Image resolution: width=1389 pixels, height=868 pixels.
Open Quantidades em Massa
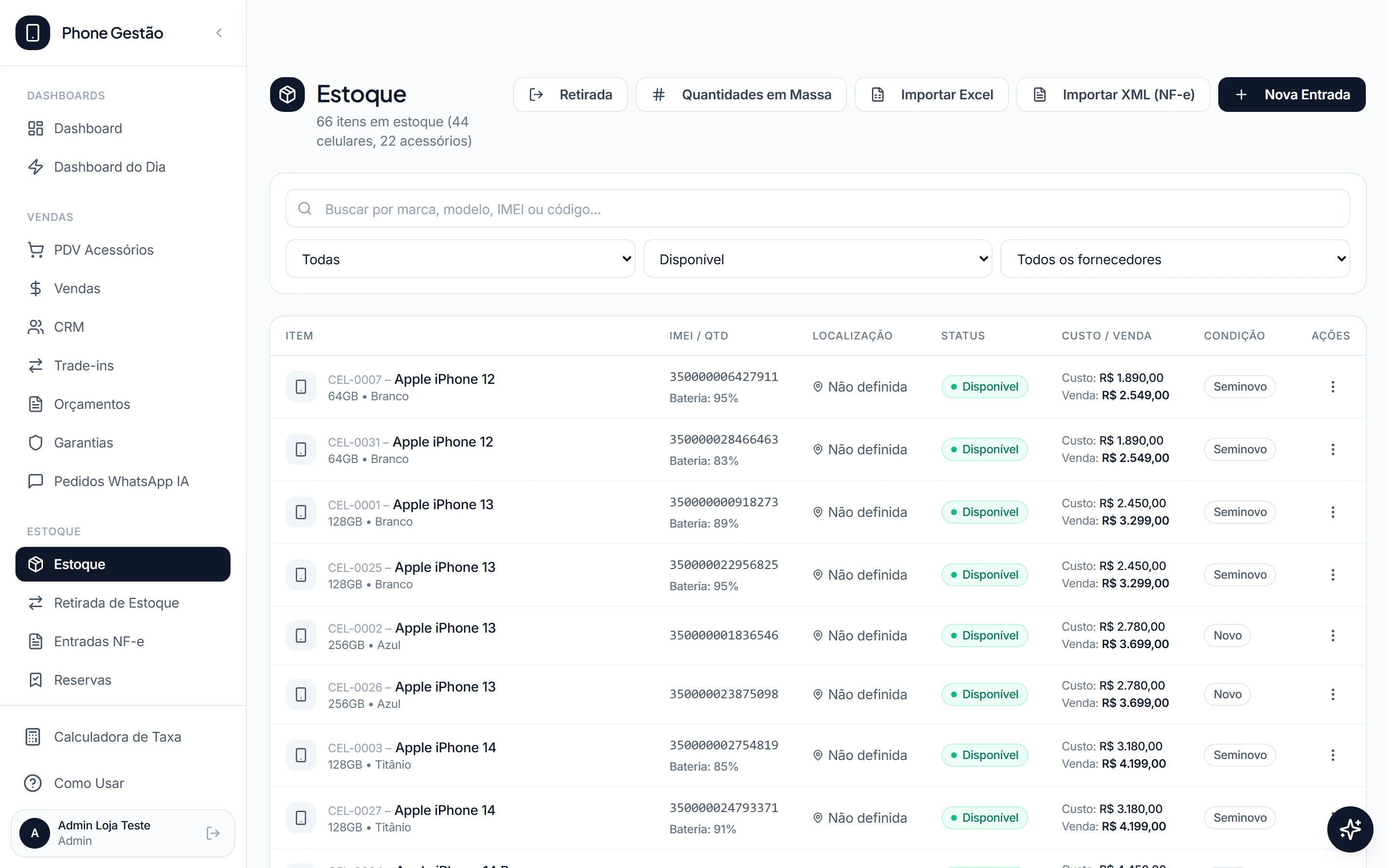[x=741, y=94]
